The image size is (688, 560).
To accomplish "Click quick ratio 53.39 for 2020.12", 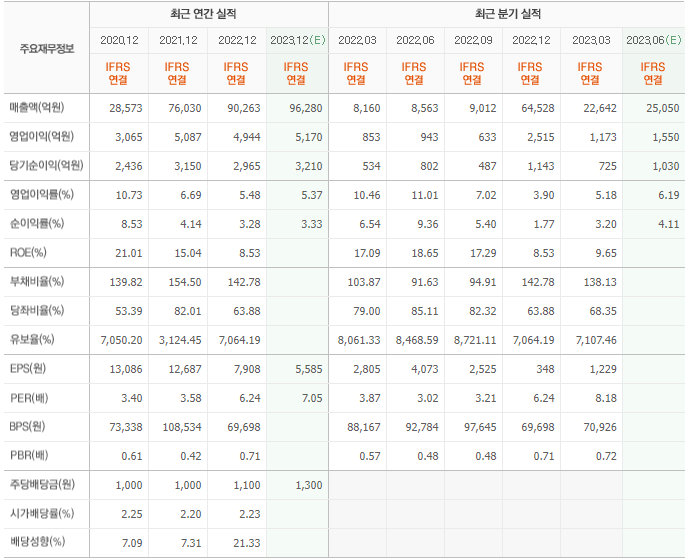I will [x=129, y=311].
